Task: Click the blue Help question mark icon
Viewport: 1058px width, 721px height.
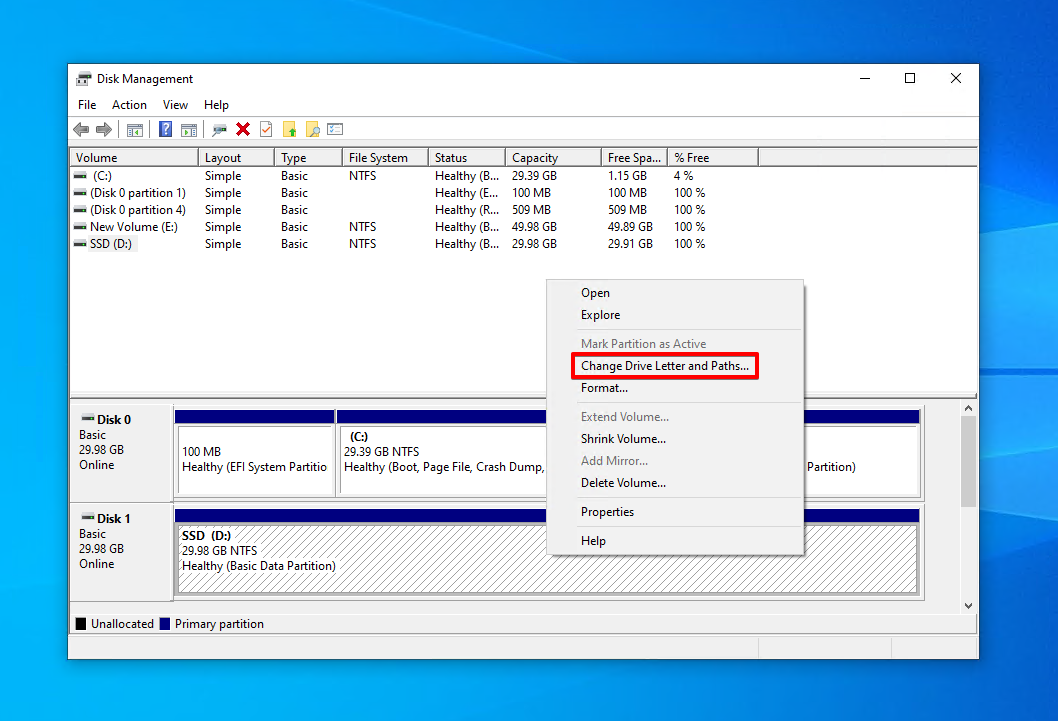Action: pos(165,130)
